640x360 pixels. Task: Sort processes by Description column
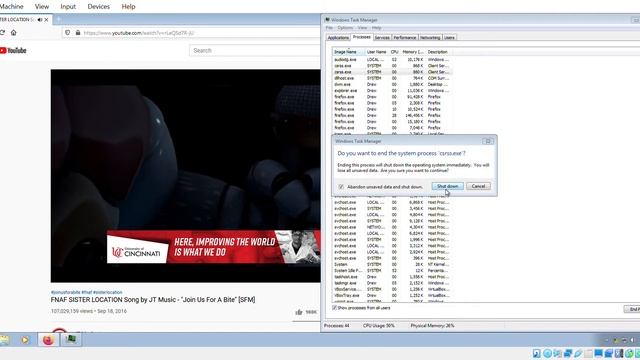(439, 52)
